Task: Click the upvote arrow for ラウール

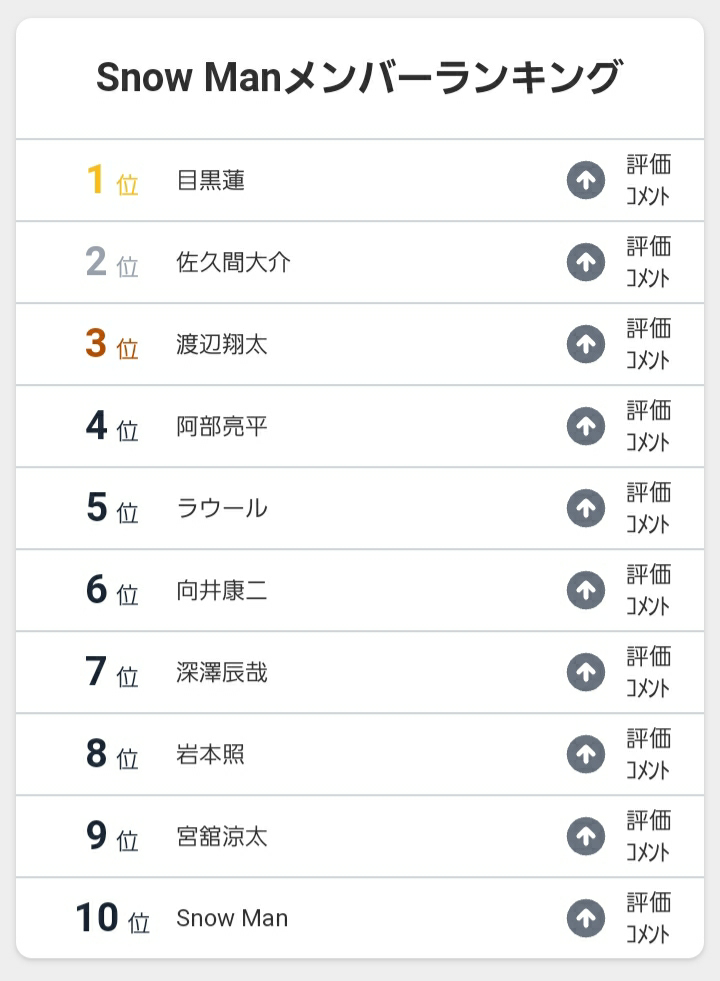Action: coord(586,508)
